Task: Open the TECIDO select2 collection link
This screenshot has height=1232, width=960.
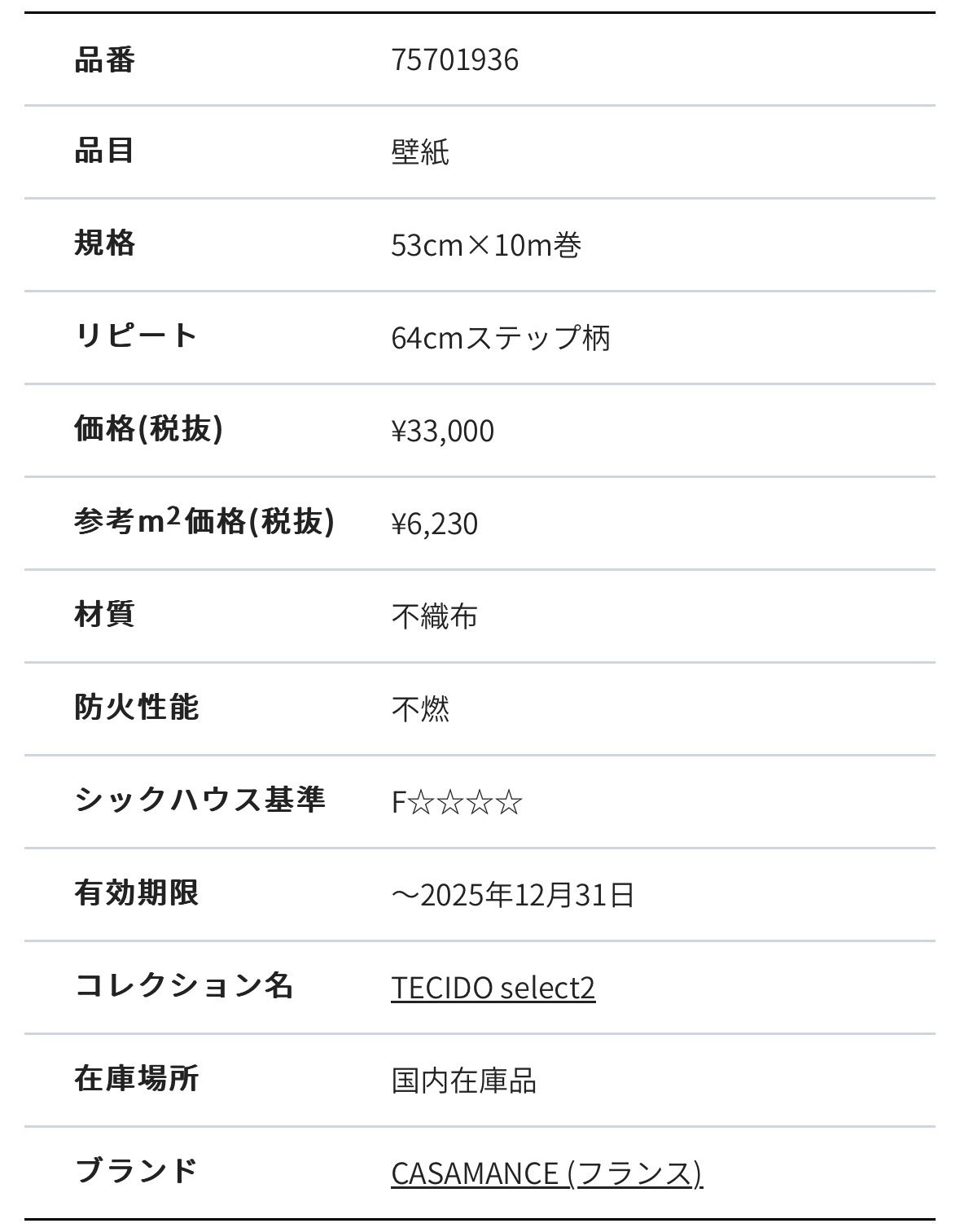Action: (493, 987)
